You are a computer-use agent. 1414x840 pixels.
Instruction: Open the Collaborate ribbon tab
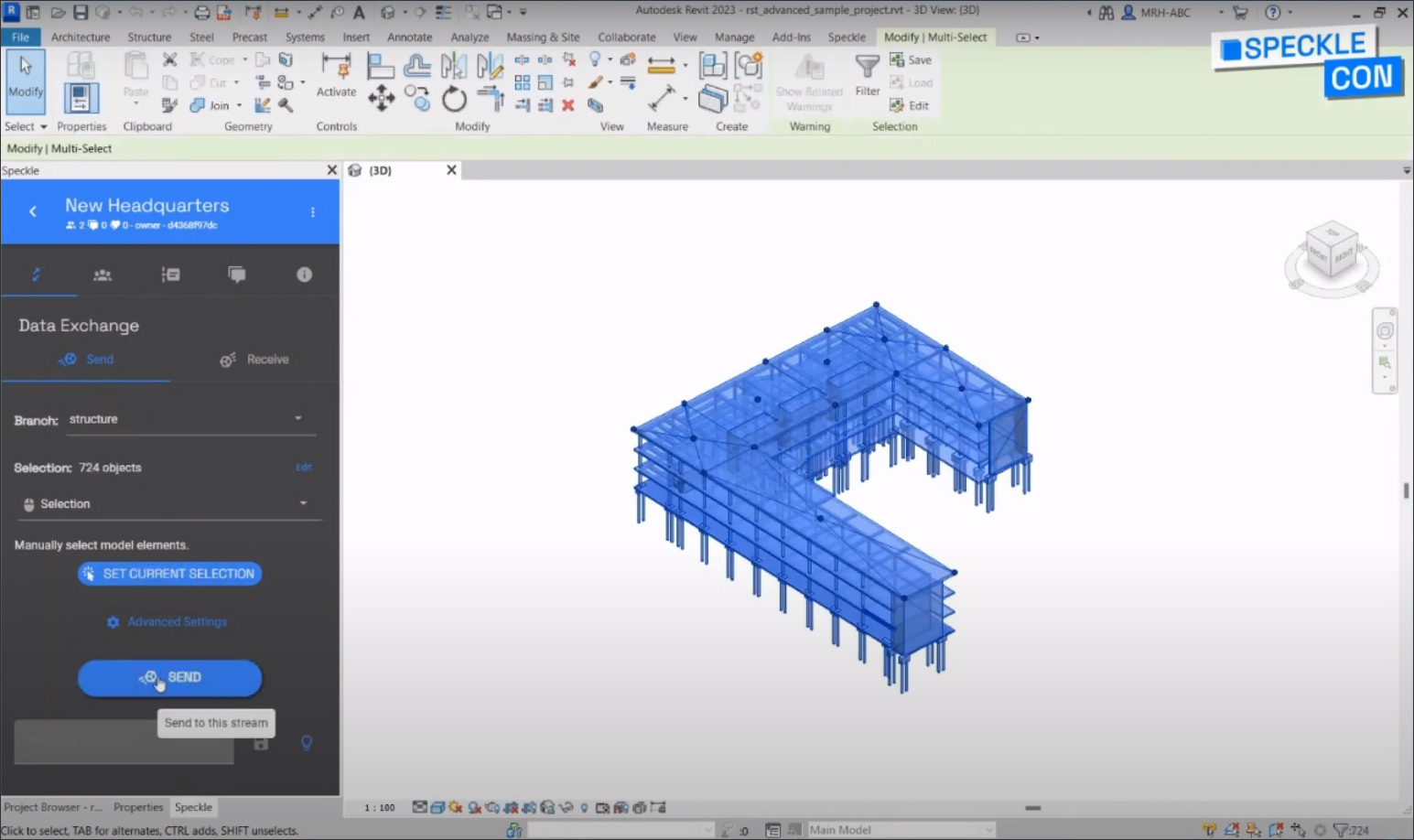coord(626,38)
